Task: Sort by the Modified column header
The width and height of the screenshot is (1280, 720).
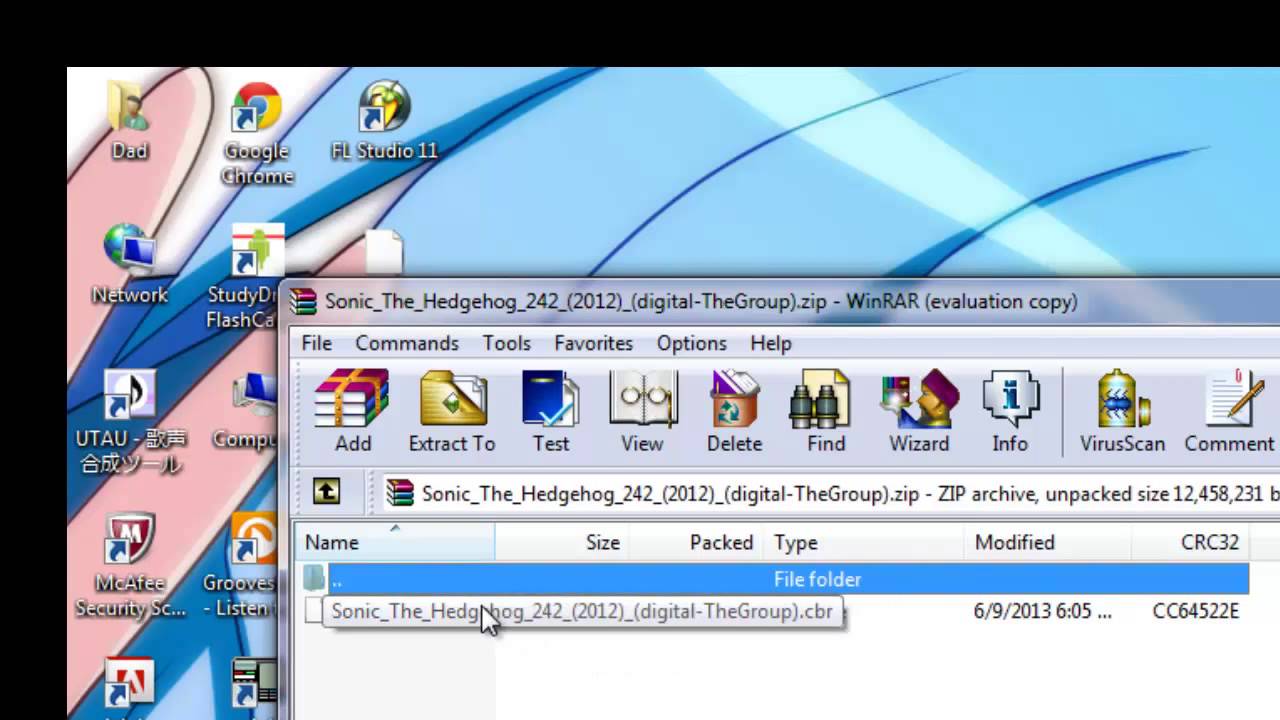Action: click(1048, 542)
